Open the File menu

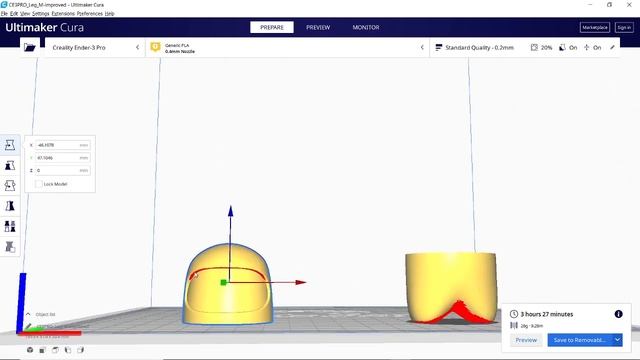coord(4,13)
